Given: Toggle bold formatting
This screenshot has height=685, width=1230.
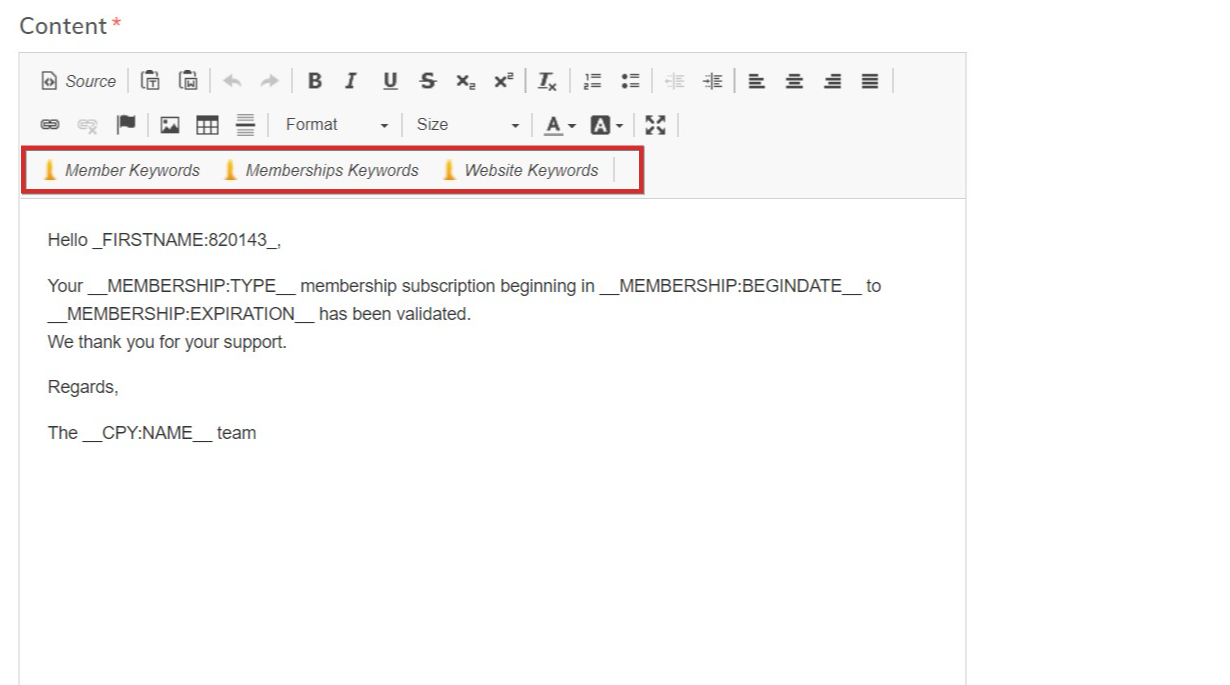Looking at the screenshot, I should point(314,81).
